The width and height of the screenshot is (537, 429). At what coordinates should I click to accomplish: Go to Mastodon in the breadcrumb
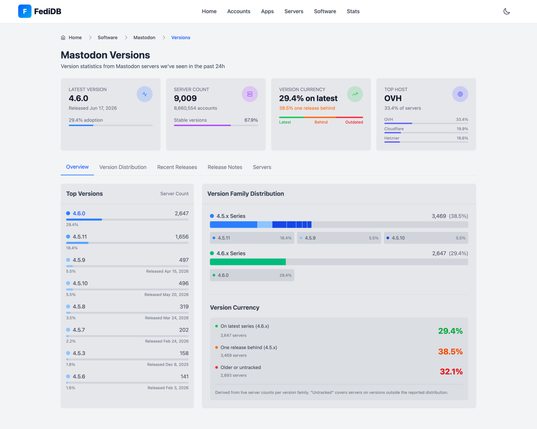point(144,38)
